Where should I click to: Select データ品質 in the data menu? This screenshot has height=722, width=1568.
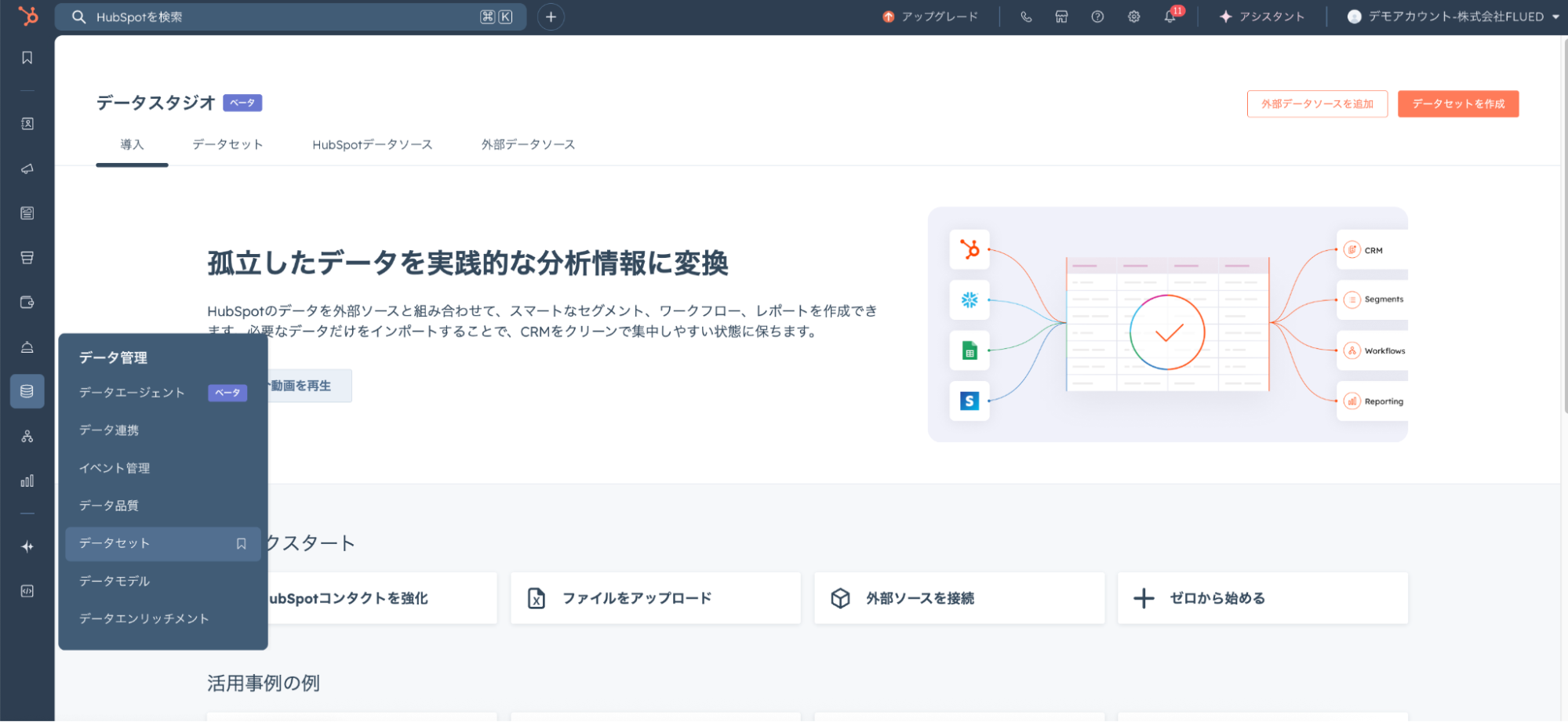click(x=109, y=506)
